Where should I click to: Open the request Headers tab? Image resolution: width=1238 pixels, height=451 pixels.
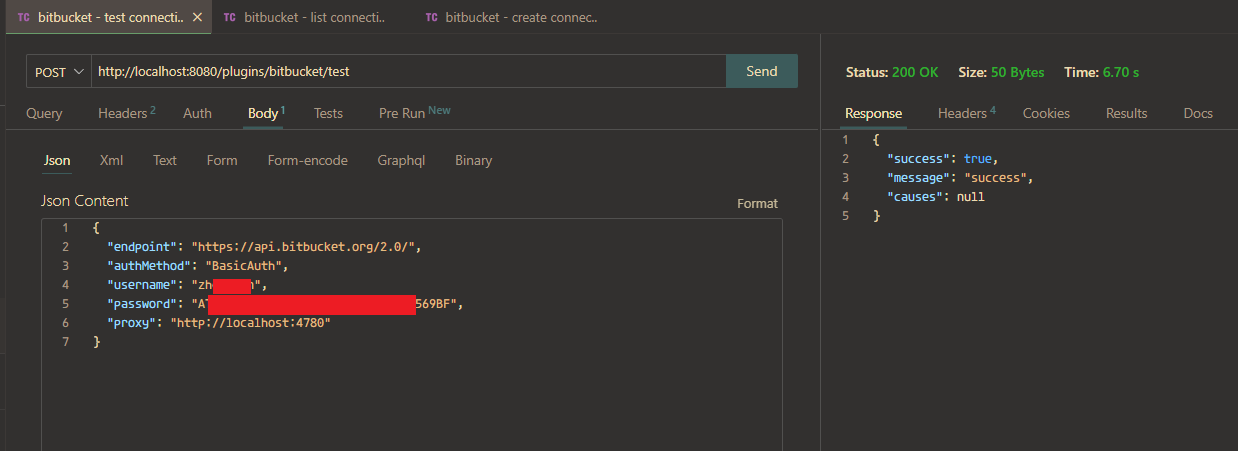(127, 113)
